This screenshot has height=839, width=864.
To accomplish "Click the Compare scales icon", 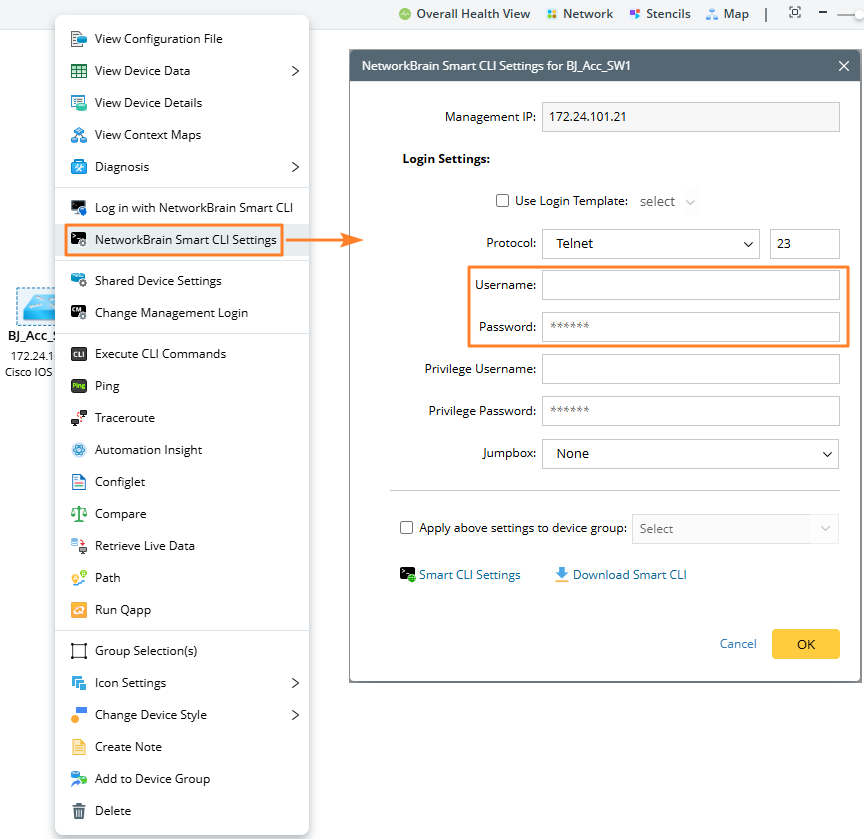I will pyautogui.click(x=79, y=514).
